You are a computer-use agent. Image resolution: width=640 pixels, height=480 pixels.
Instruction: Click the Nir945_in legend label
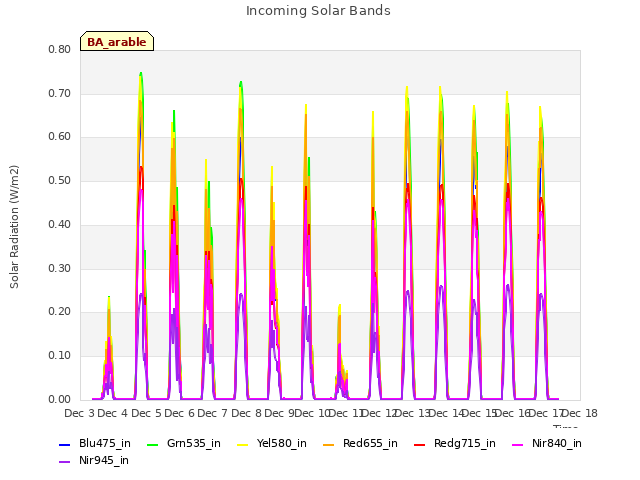[x=104, y=460]
